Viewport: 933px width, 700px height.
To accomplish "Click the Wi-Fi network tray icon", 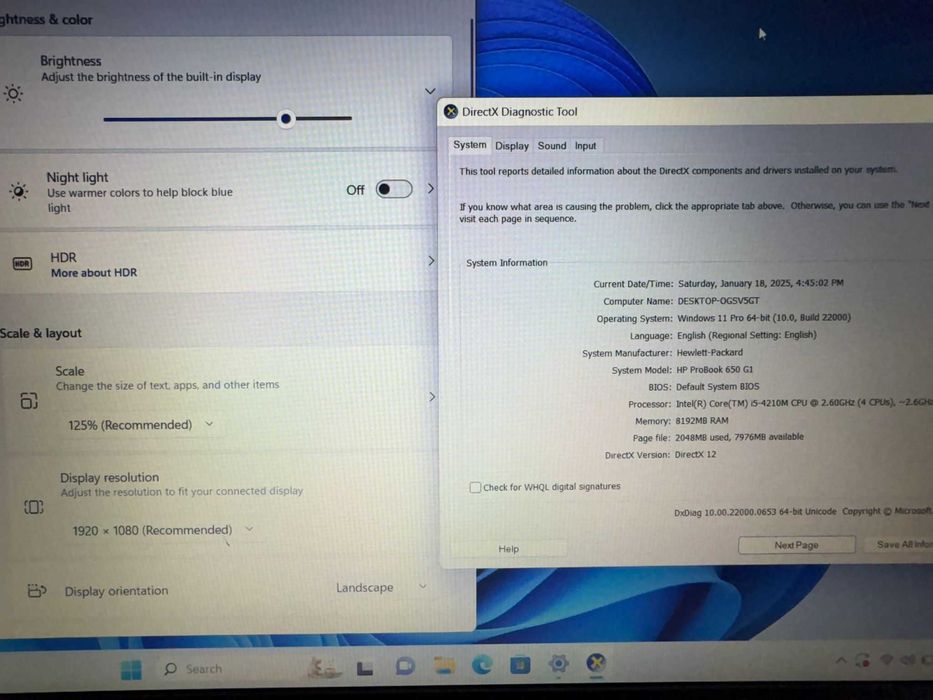I will click(886, 659).
